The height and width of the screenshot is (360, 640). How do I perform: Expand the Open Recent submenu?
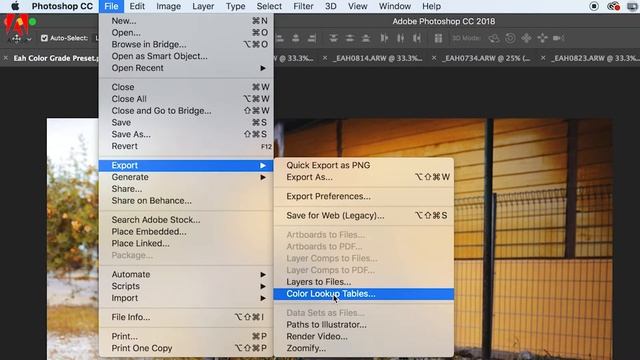(186, 68)
